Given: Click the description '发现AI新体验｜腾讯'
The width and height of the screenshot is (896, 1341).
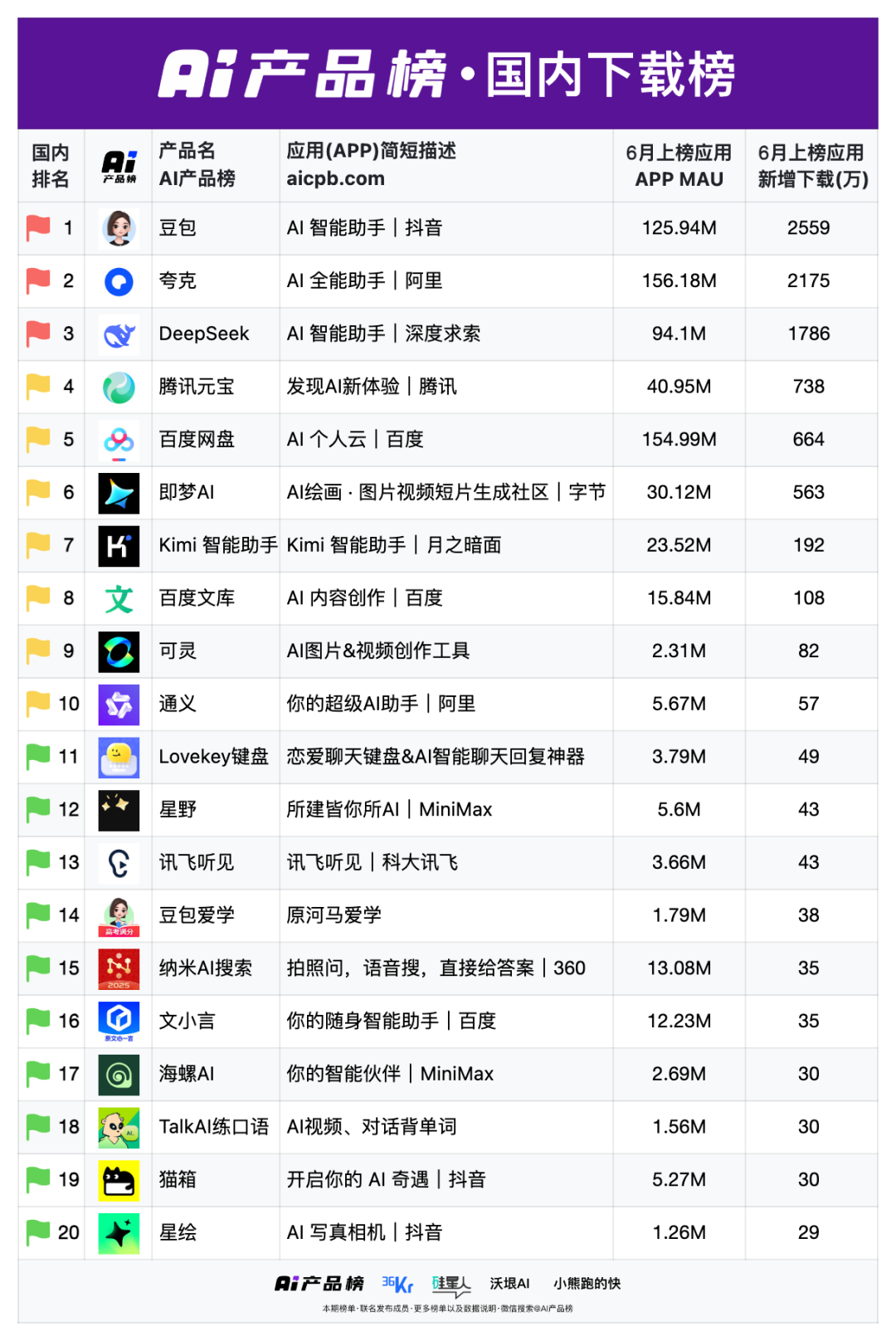Looking at the screenshot, I should tap(372, 387).
